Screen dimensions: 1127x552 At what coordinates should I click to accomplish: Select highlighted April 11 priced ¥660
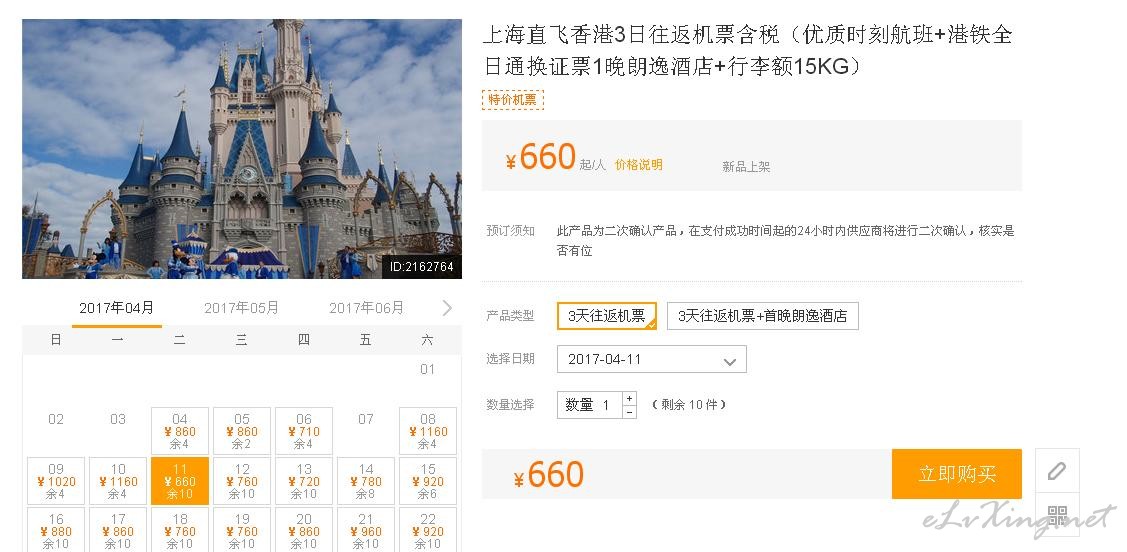(x=180, y=481)
